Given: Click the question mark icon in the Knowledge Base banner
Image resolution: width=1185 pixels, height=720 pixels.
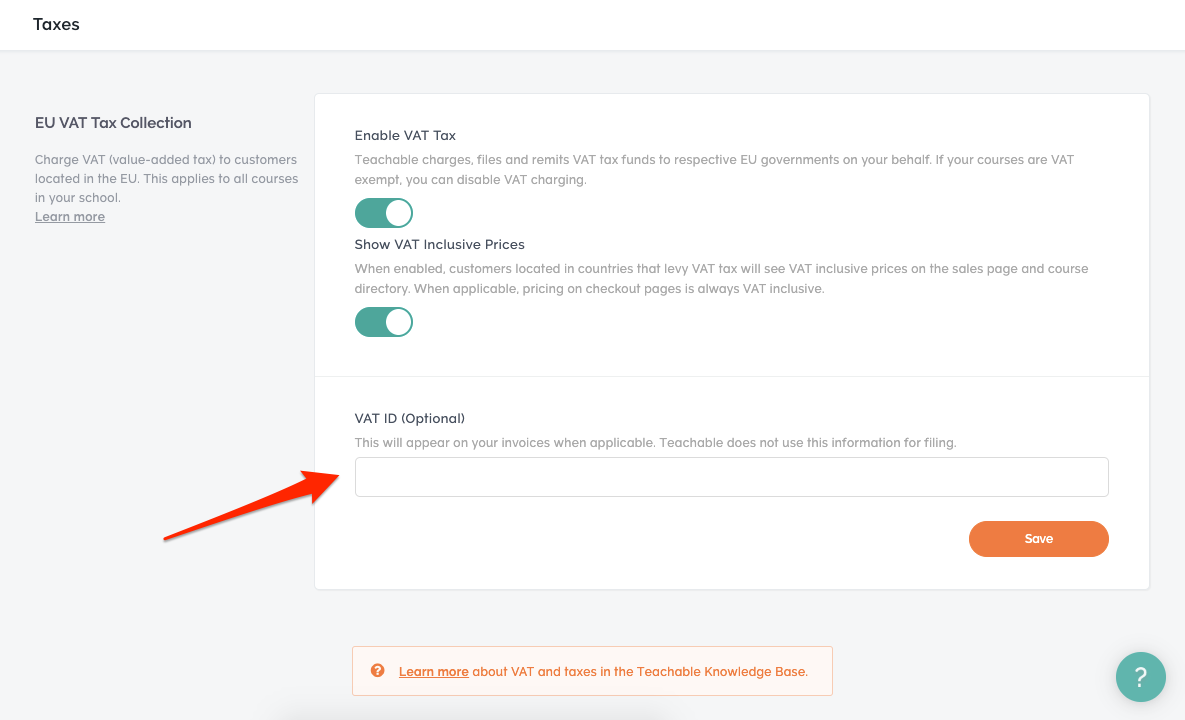Looking at the screenshot, I should 377,671.
